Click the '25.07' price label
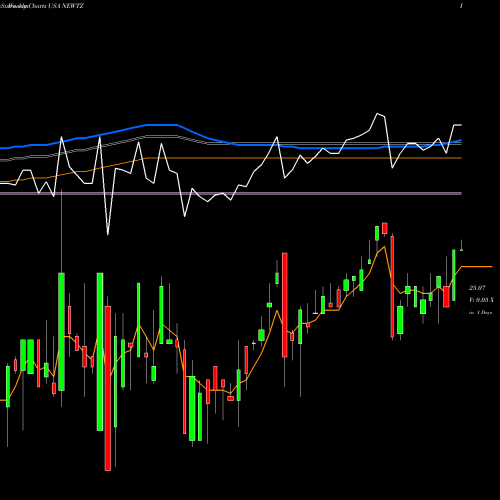 click(x=477, y=288)
